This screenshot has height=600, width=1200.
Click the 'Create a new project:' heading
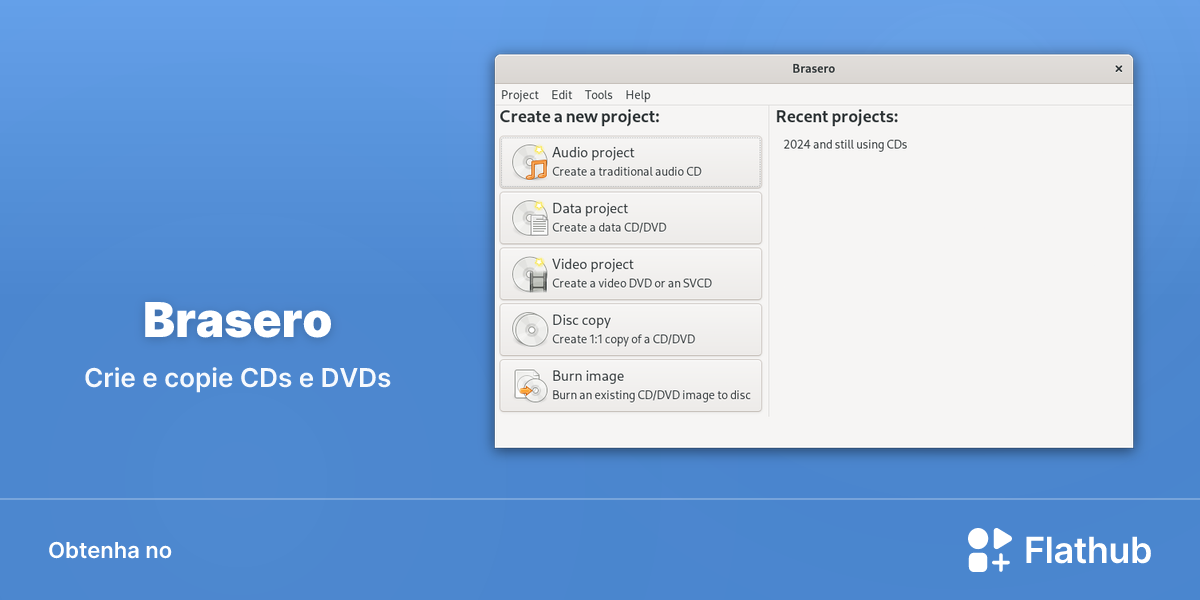click(x=580, y=117)
